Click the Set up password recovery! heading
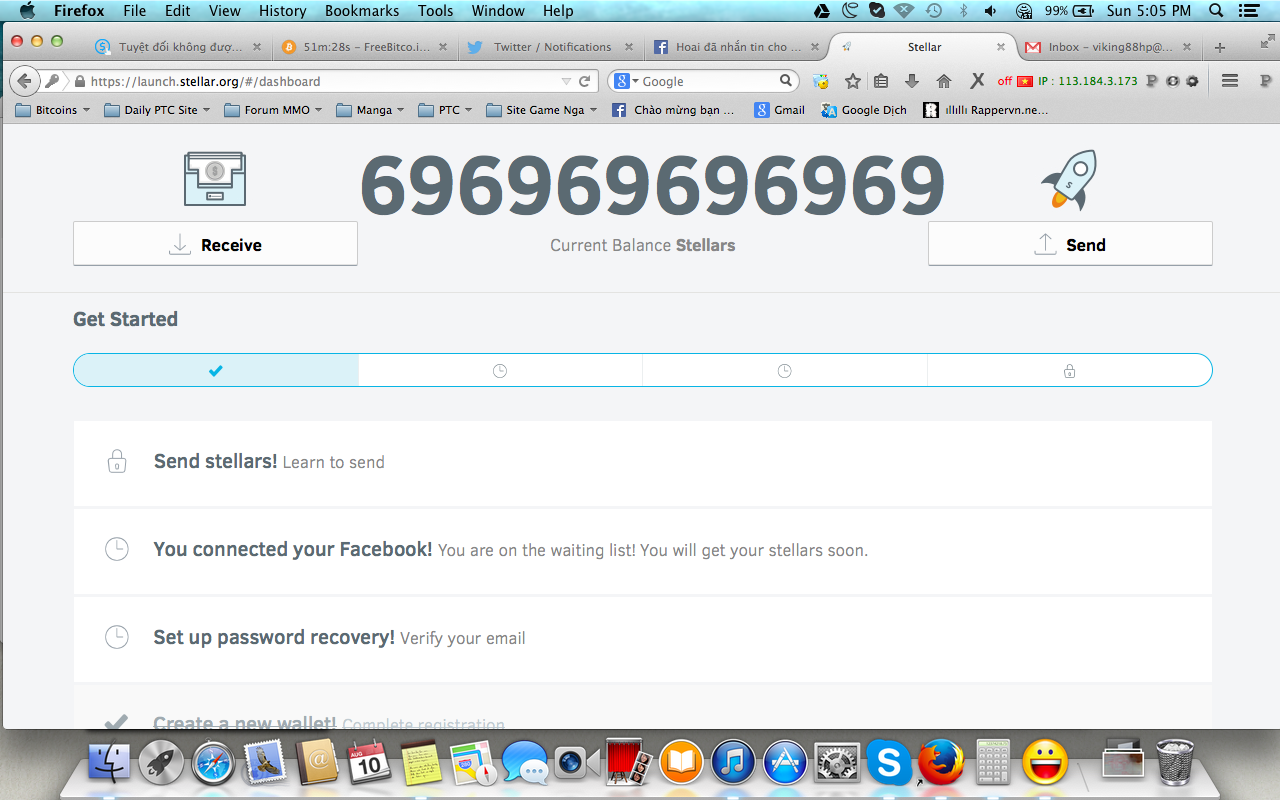The width and height of the screenshot is (1280, 800). click(274, 637)
